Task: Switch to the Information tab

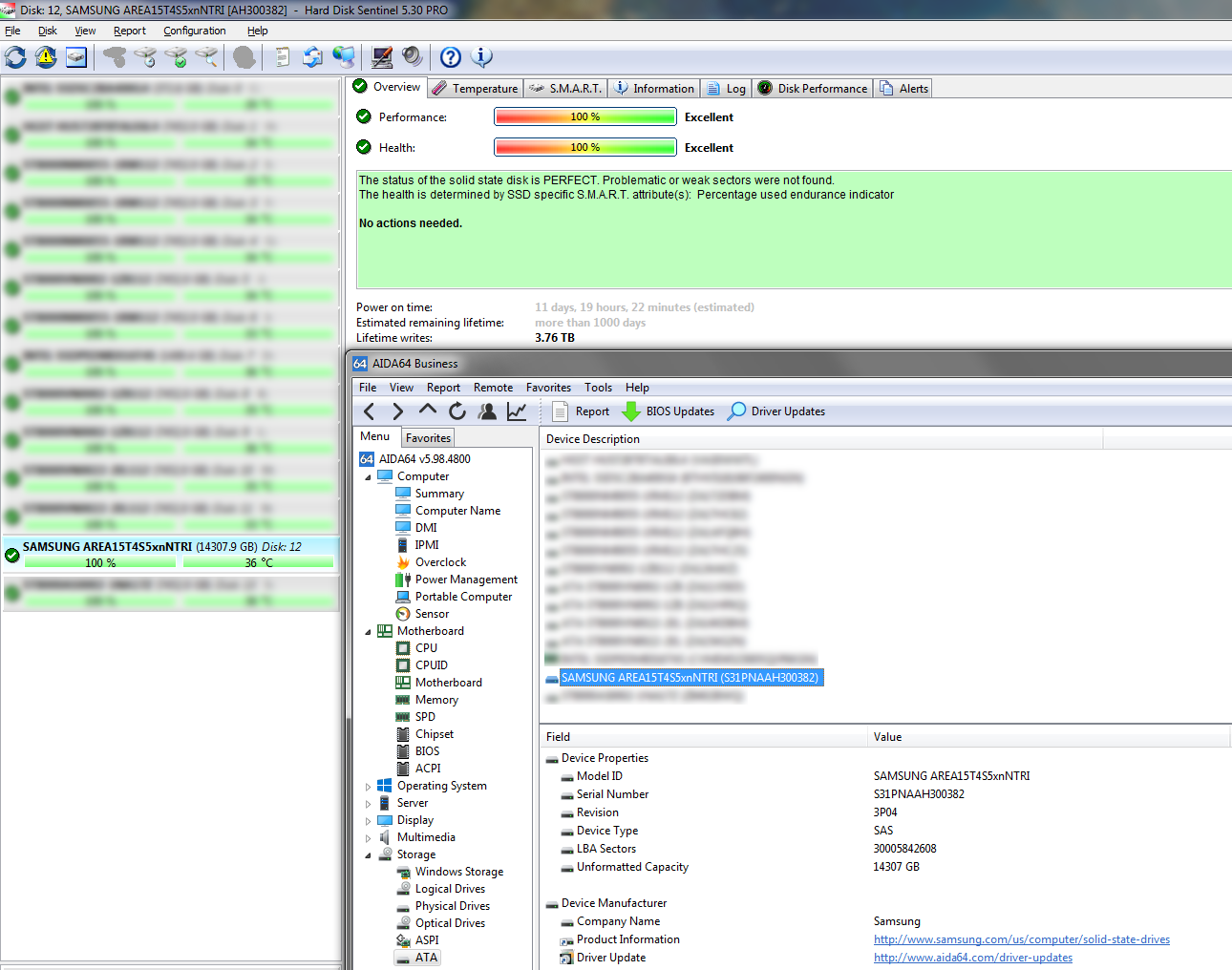Action: [x=654, y=89]
